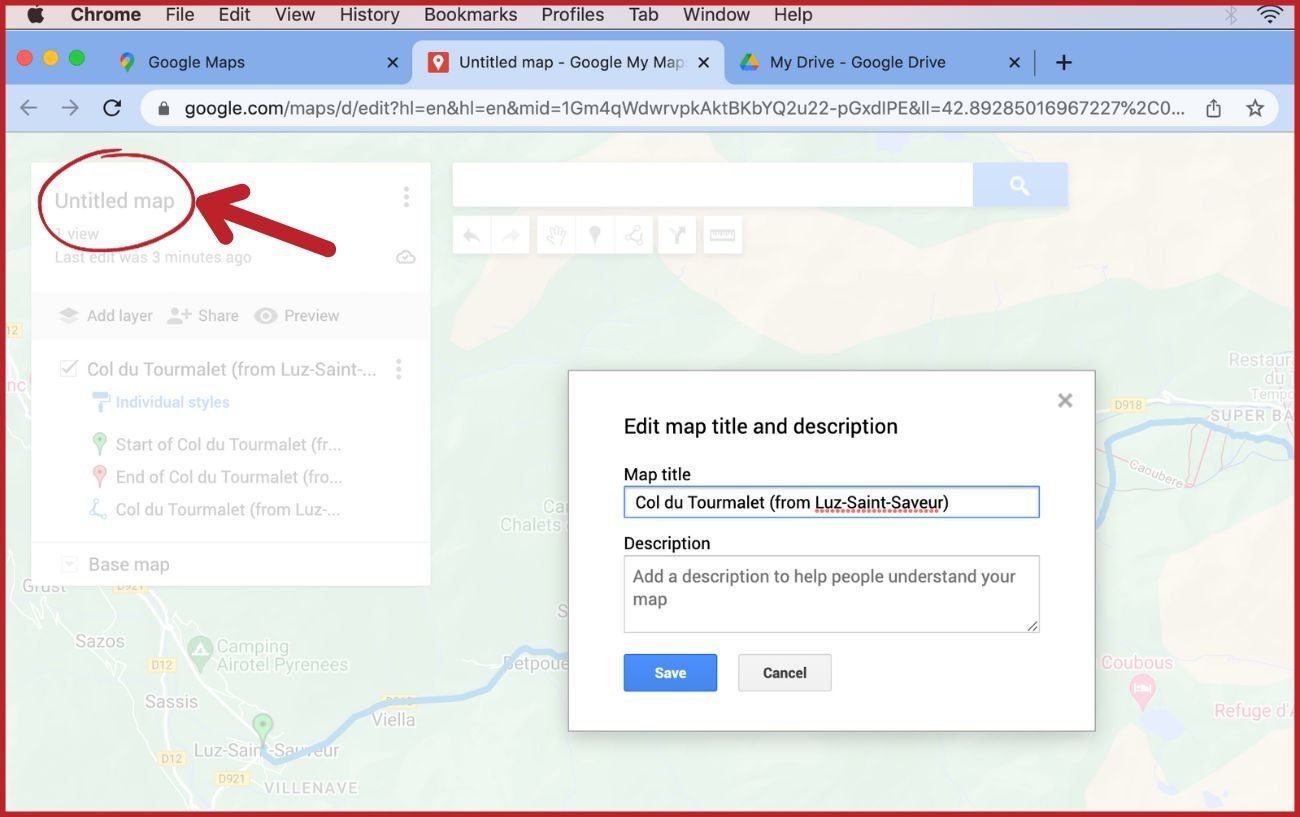Viewport: 1300px width, 817px height.
Task: Select the Add directions tool
Action: click(678, 235)
